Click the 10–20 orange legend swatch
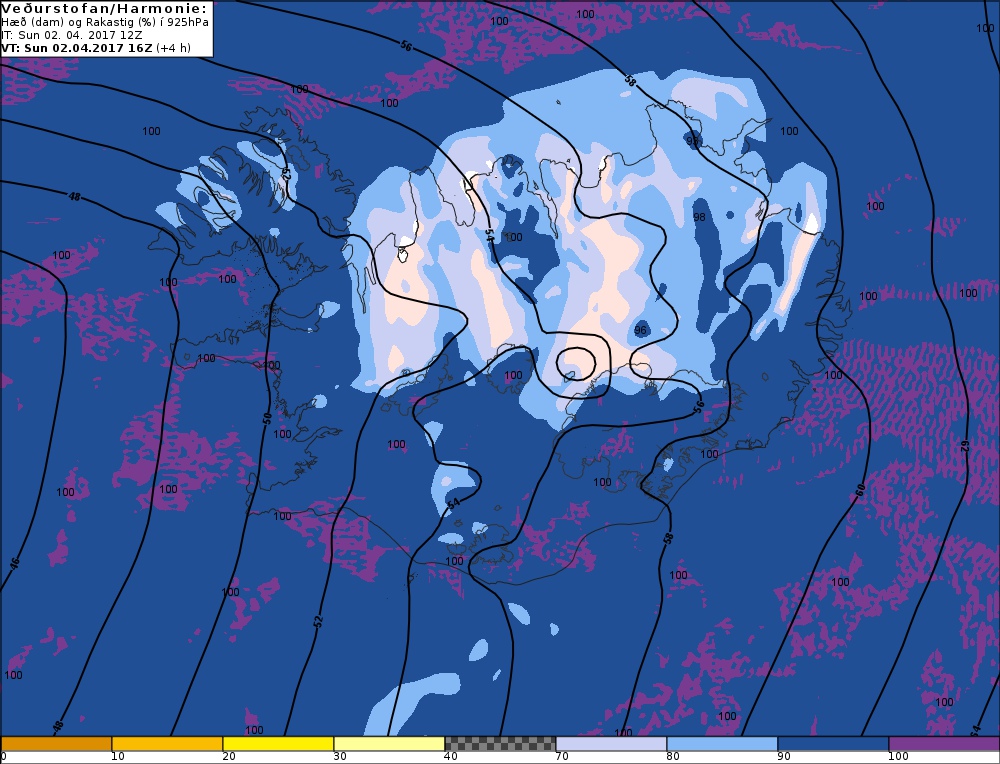1000x764 pixels. point(167,744)
